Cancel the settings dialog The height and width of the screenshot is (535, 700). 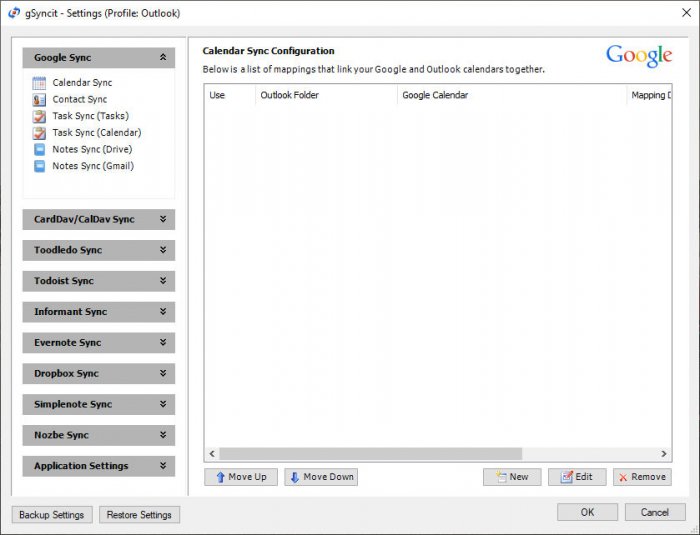655,512
